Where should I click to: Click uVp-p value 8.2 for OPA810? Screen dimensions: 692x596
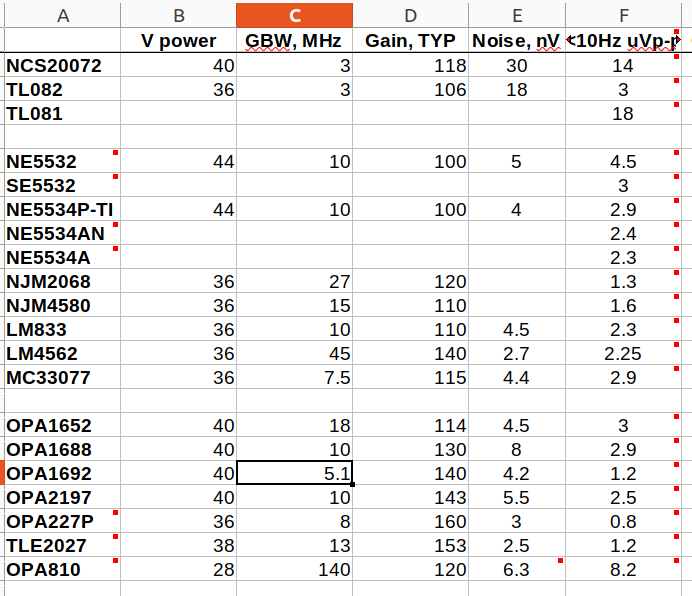tap(623, 569)
